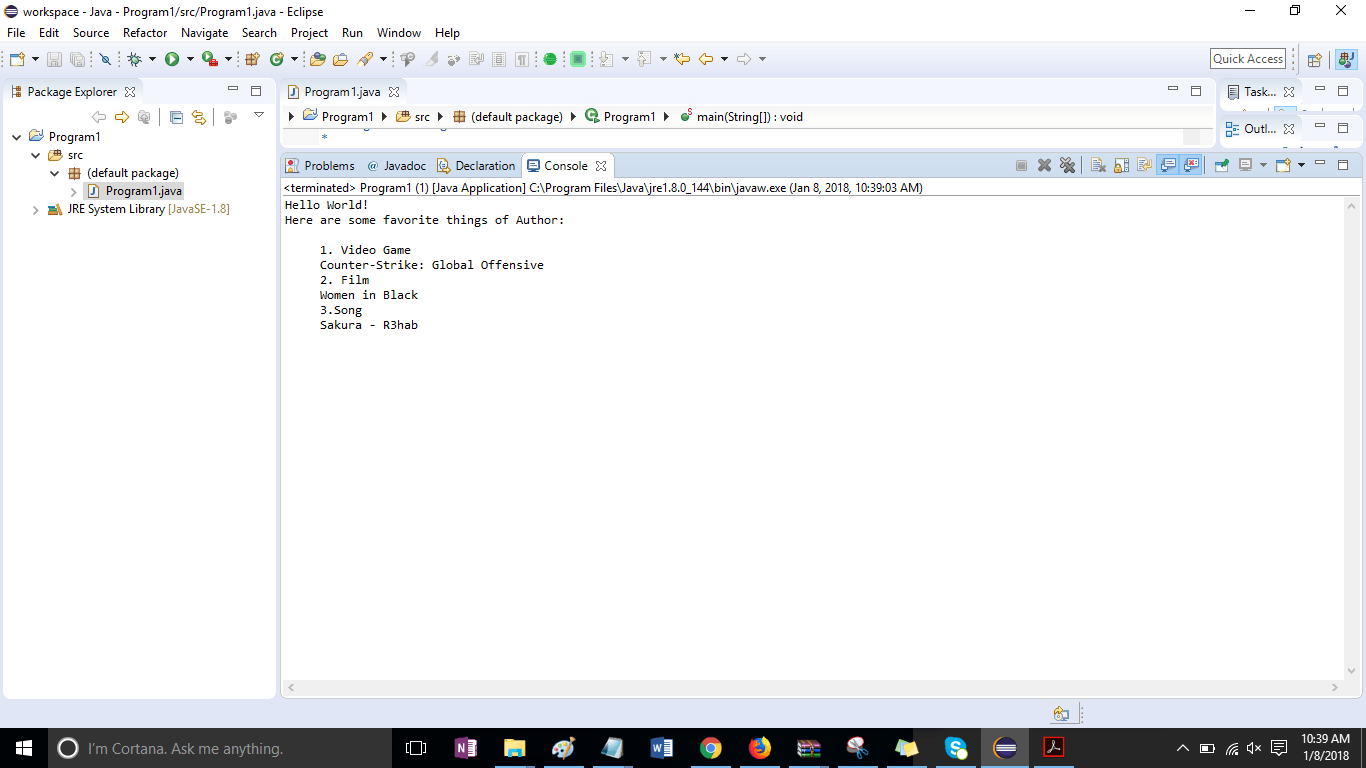Toggle Show Console When Standard Out Changes
The height and width of the screenshot is (768, 1366).
coord(1168,165)
